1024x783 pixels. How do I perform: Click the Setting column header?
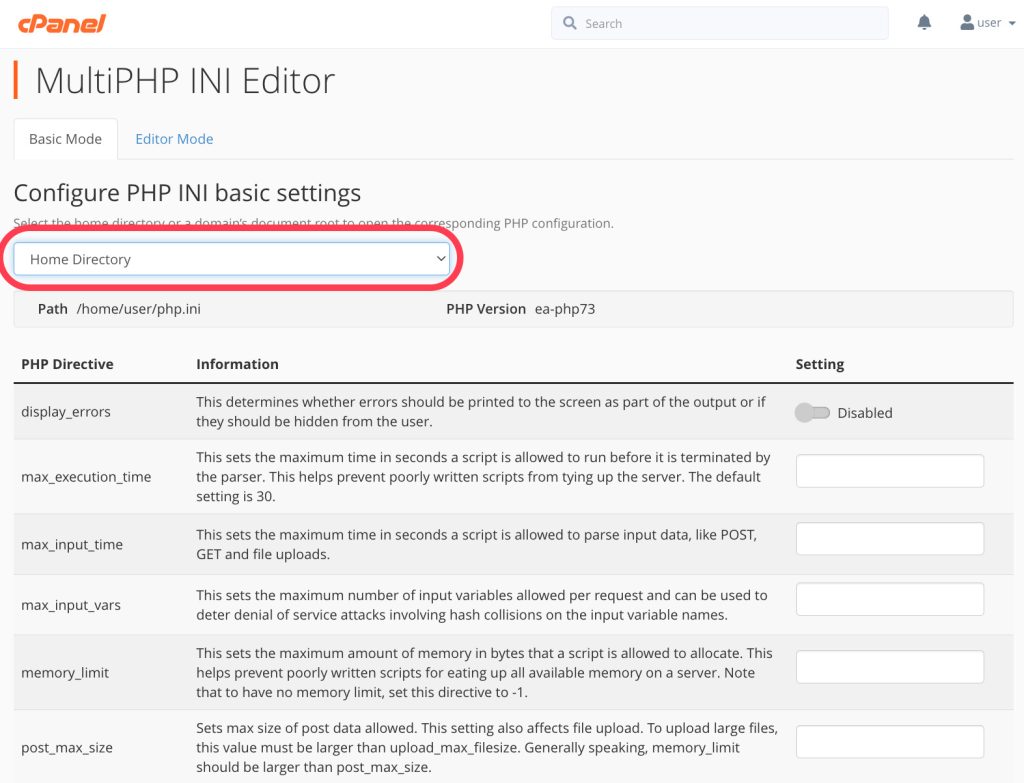[x=819, y=364]
